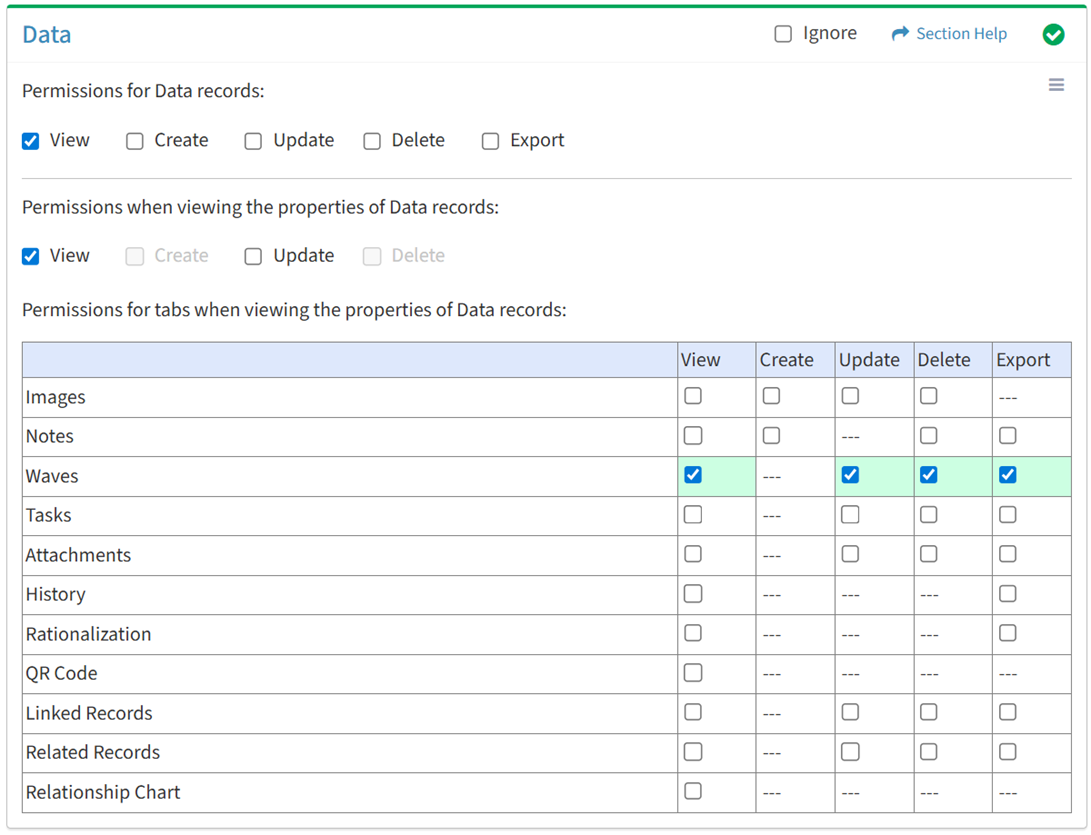Click the green checkmark status icon
This screenshot has height=835, width=1091.
(x=1053, y=35)
